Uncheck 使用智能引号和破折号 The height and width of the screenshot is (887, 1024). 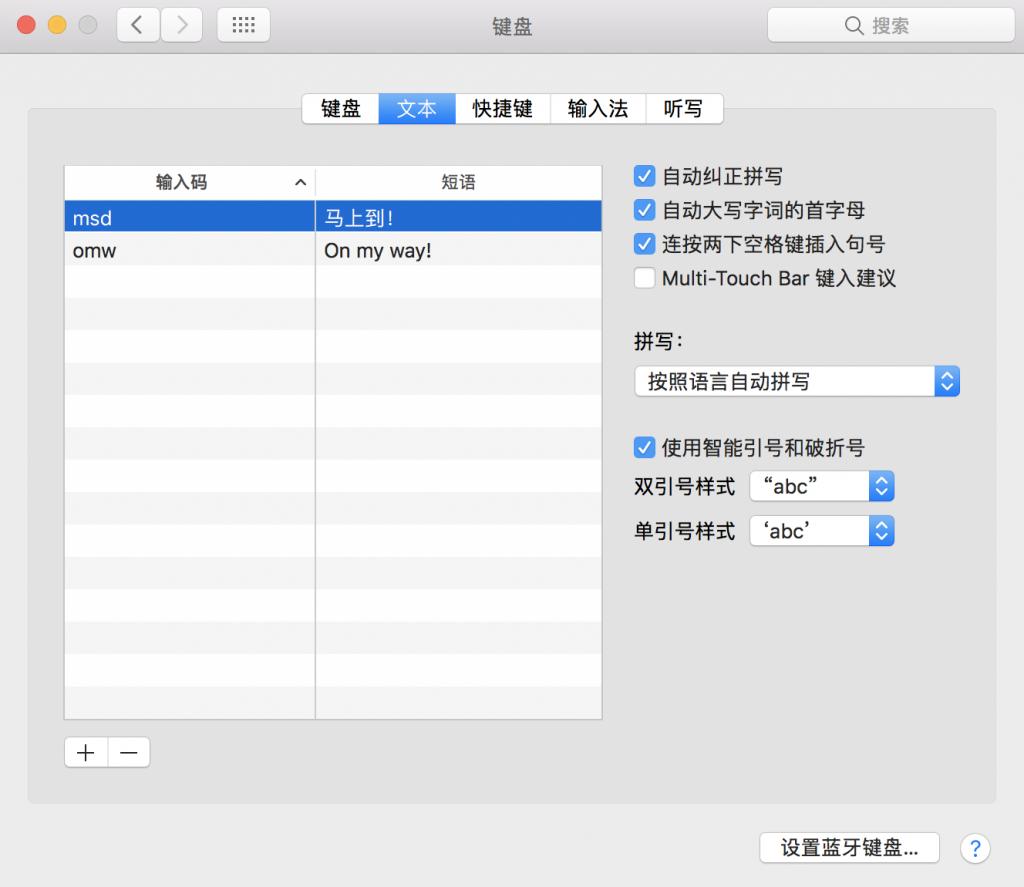click(644, 447)
